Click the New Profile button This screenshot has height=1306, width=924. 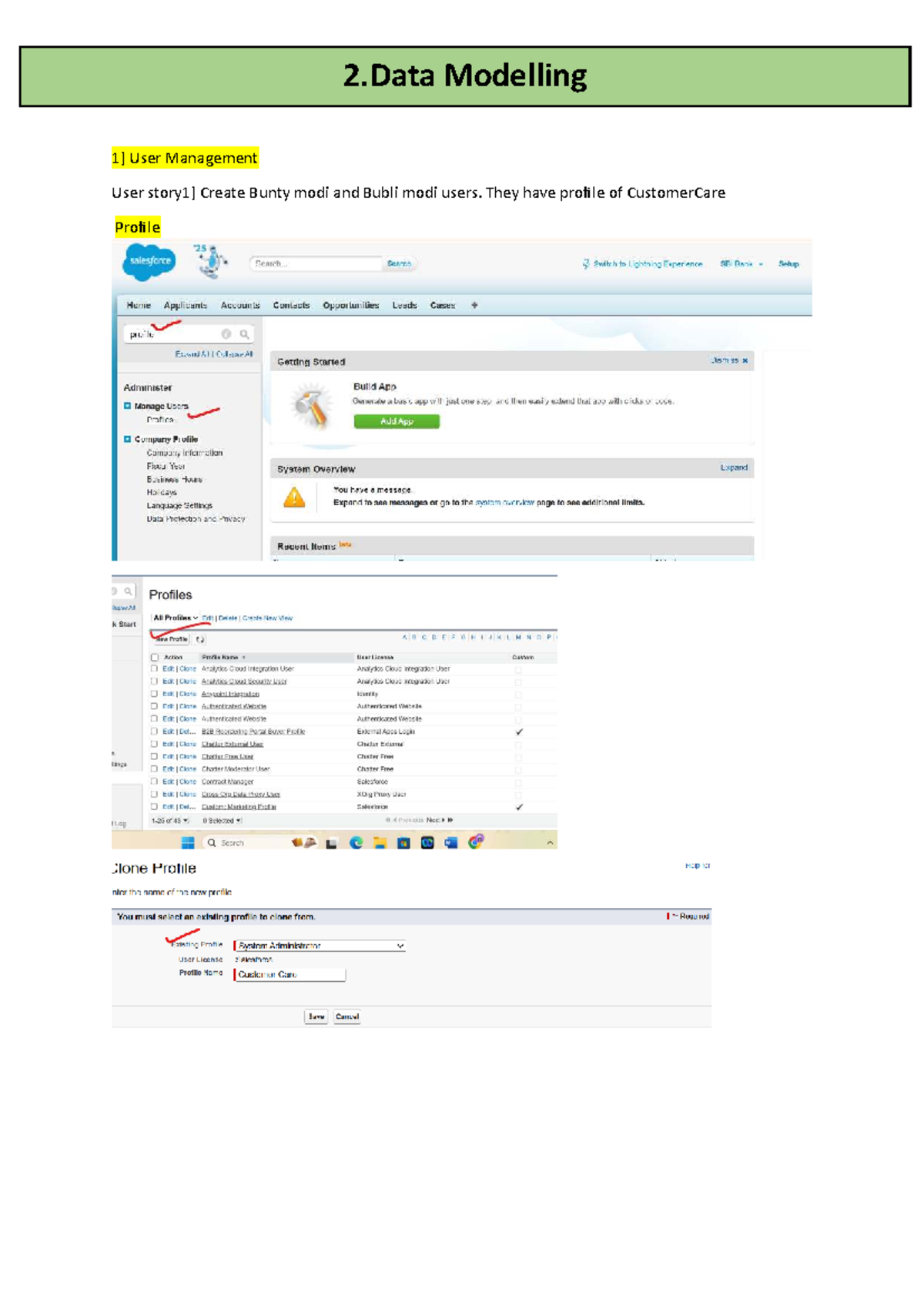click(x=171, y=639)
